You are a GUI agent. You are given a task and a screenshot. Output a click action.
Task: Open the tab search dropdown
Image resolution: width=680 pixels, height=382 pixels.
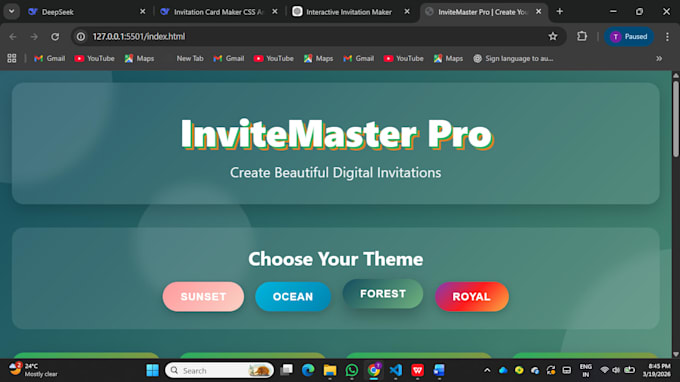point(12,12)
